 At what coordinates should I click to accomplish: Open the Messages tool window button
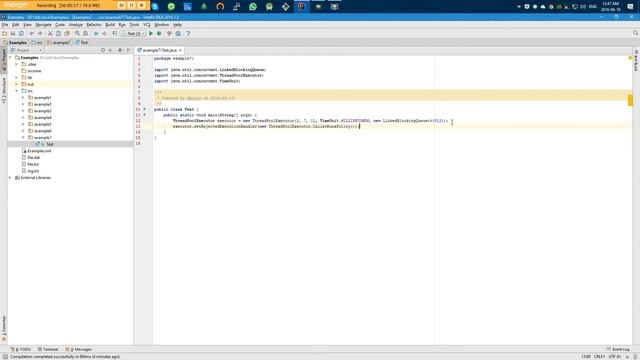(x=79, y=349)
